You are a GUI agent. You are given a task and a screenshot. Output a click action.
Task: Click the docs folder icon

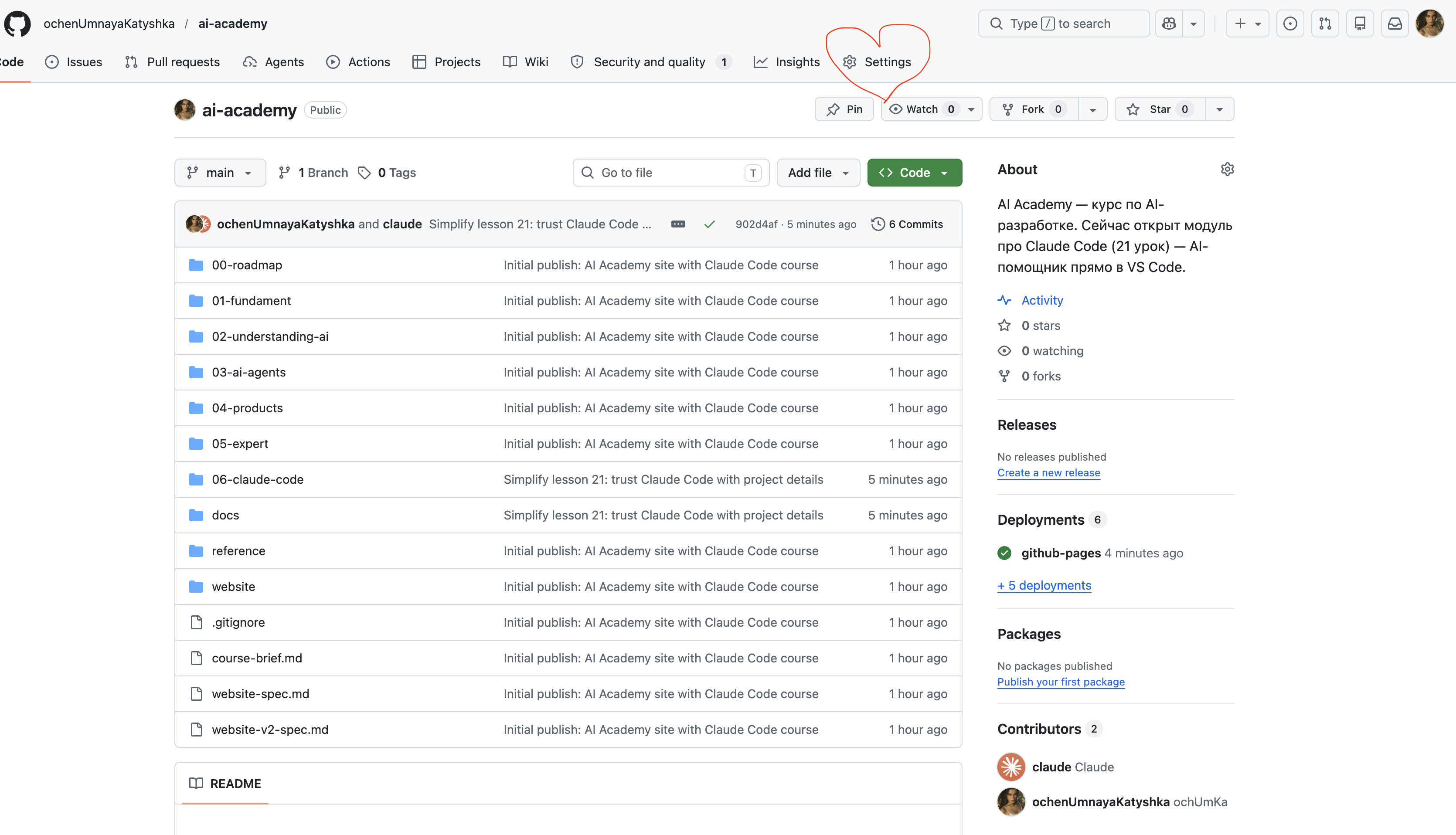tap(196, 515)
